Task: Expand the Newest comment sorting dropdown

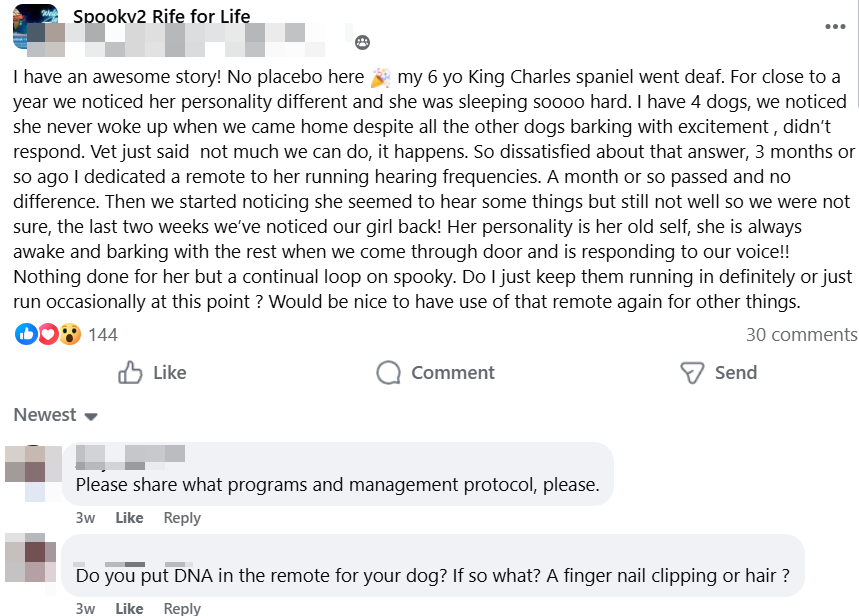Action: [x=55, y=415]
